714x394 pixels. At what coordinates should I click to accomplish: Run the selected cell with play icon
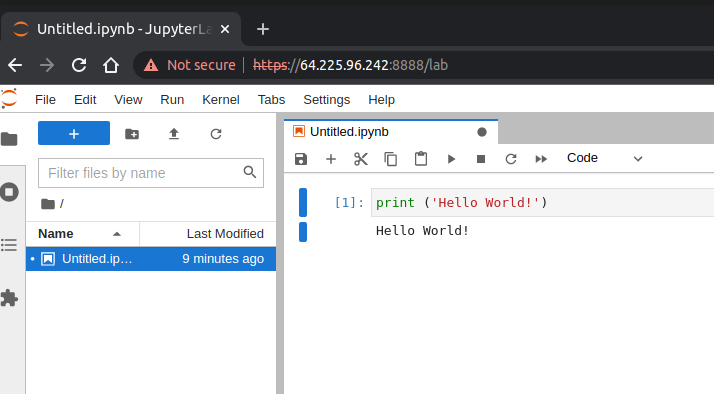click(451, 159)
